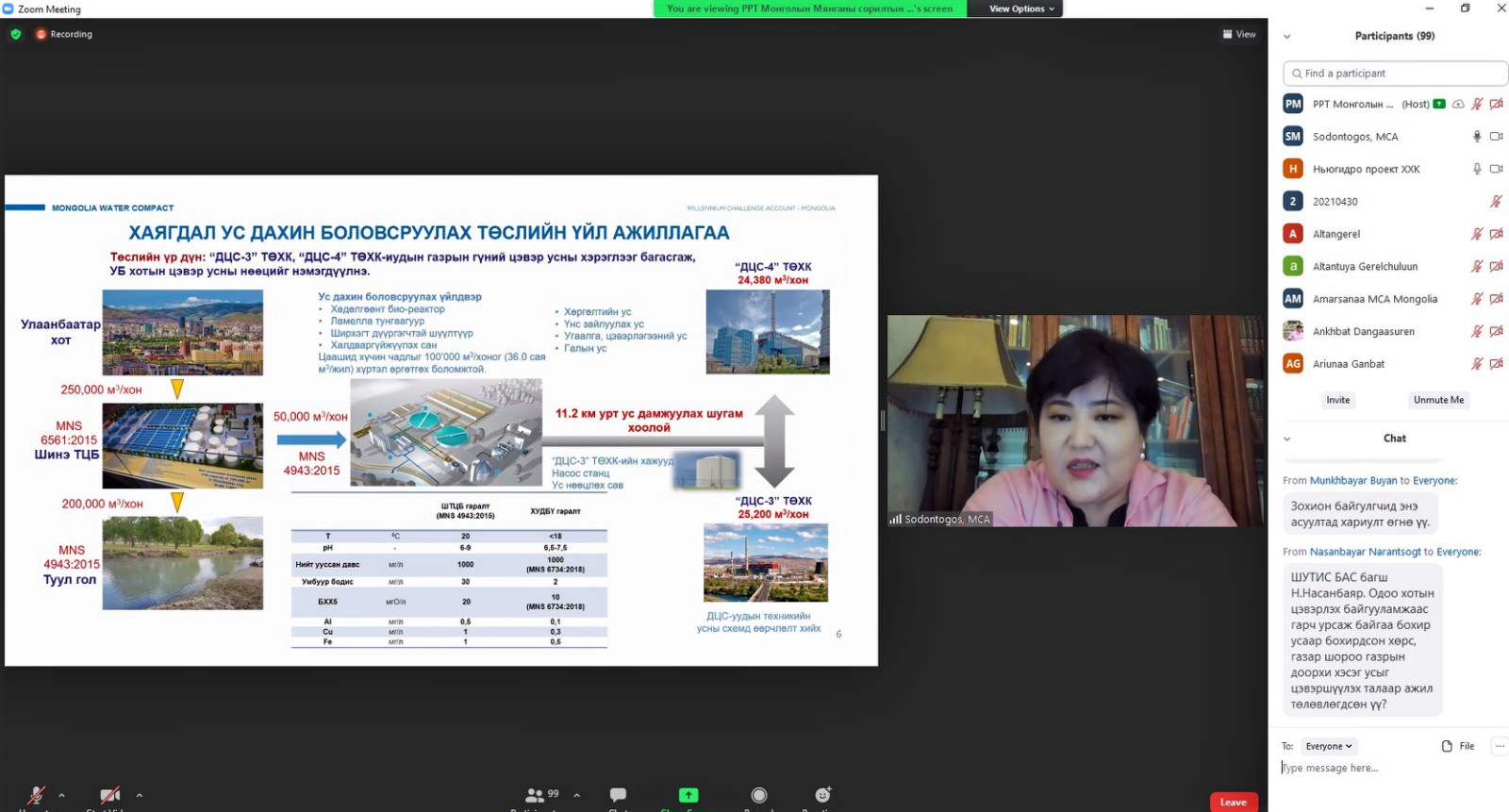Click the green Share Screen icon

688,795
